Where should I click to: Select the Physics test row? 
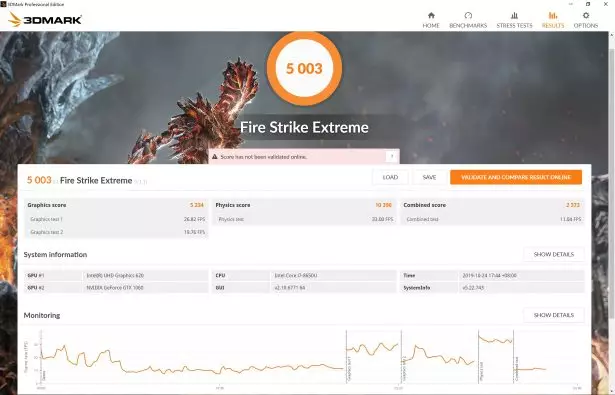(x=304, y=219)
